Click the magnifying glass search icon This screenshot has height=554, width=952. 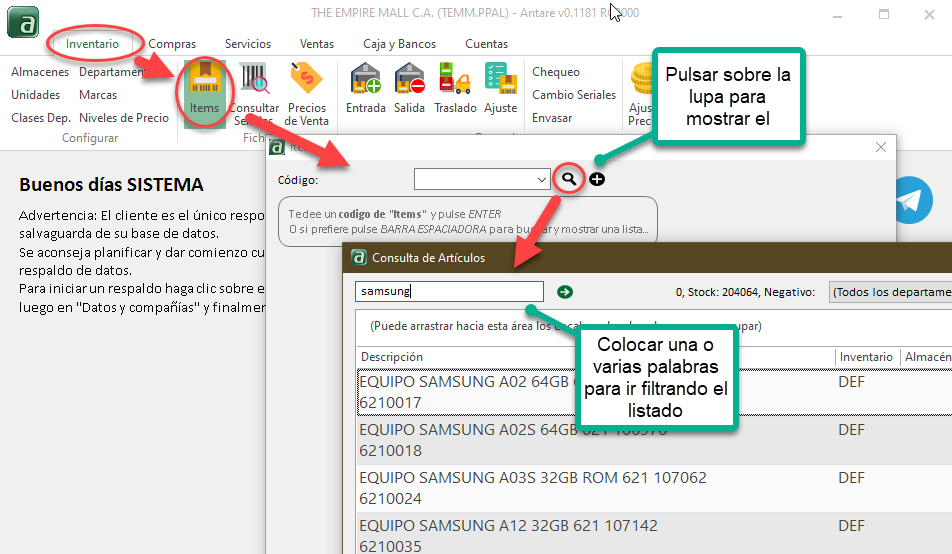568,179
